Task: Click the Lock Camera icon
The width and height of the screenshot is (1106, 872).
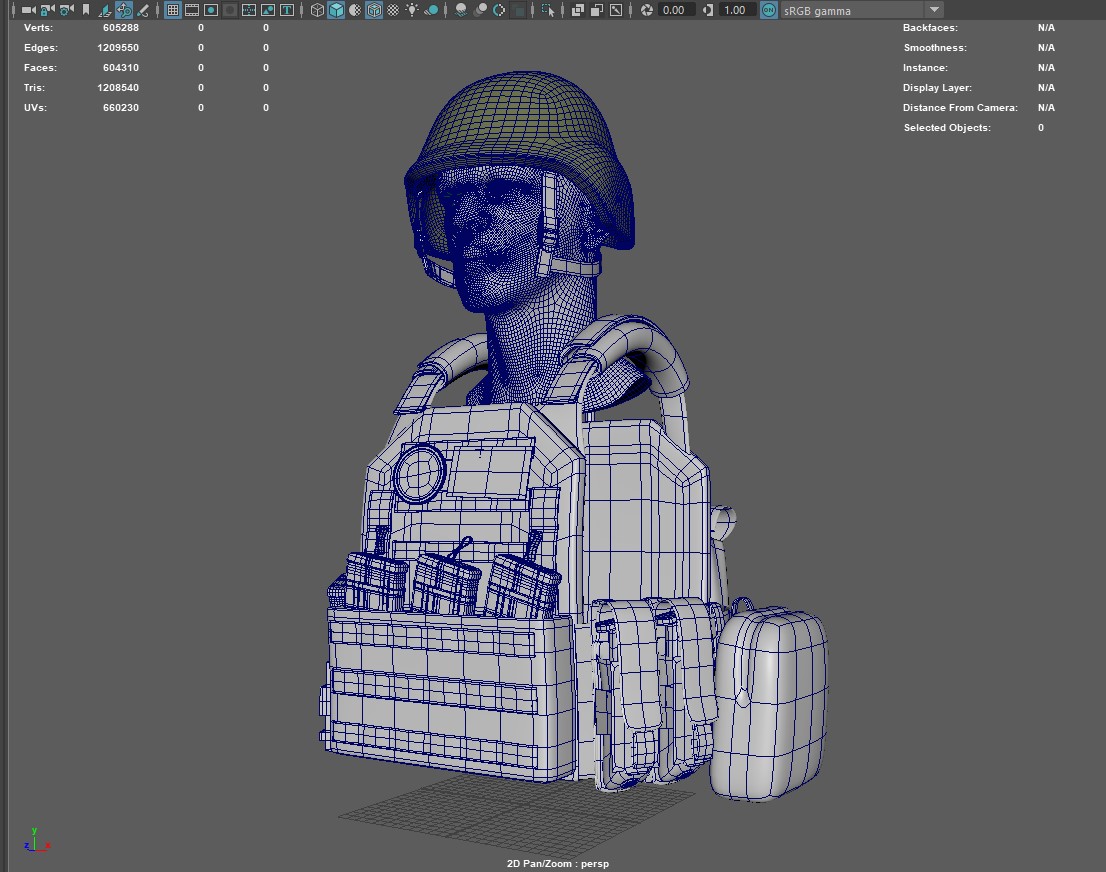Action: click(47, 10)
